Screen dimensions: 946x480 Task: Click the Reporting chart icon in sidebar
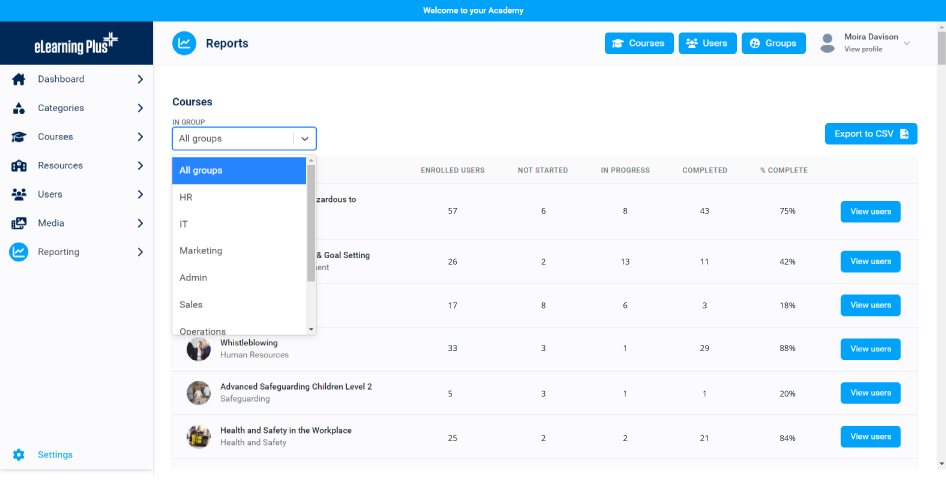coord(18,252)
